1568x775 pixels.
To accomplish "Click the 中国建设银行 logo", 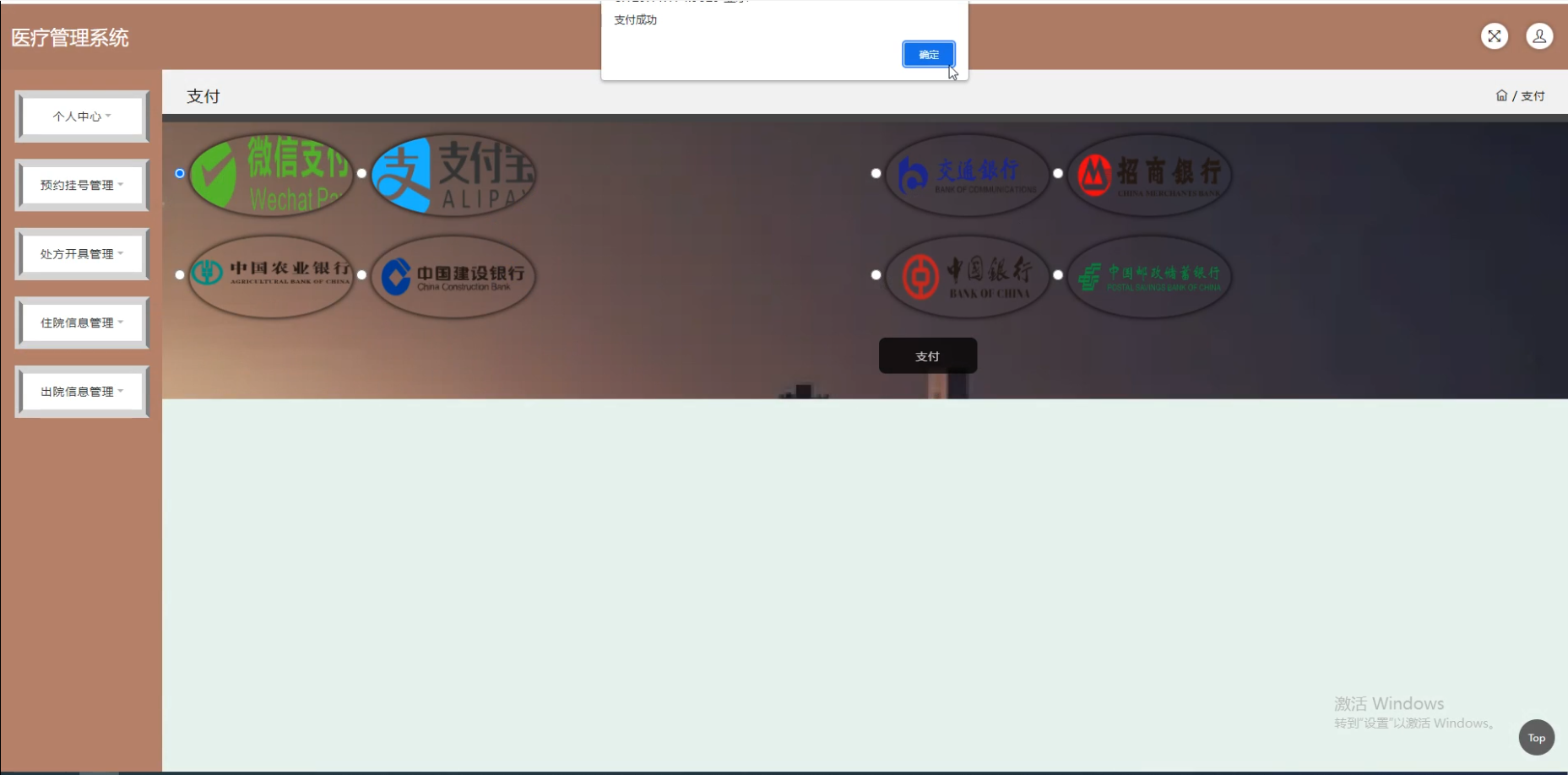I will [453, 276].
